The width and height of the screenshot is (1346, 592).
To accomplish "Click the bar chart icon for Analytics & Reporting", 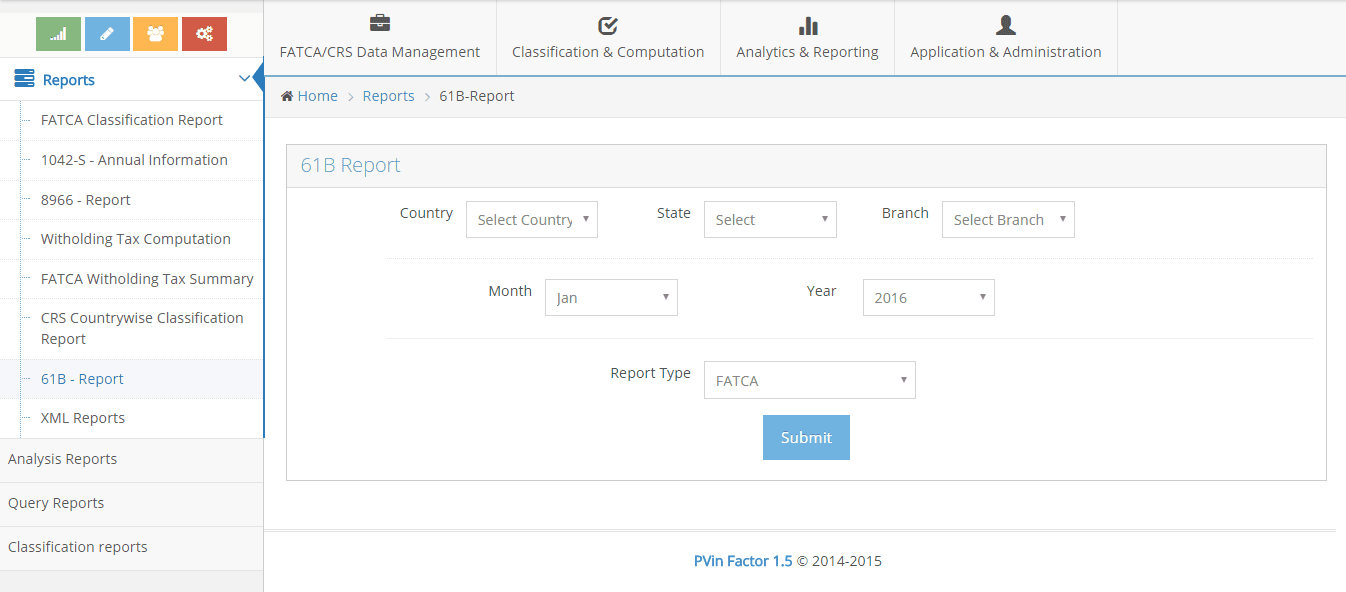I will click(807, 25).
